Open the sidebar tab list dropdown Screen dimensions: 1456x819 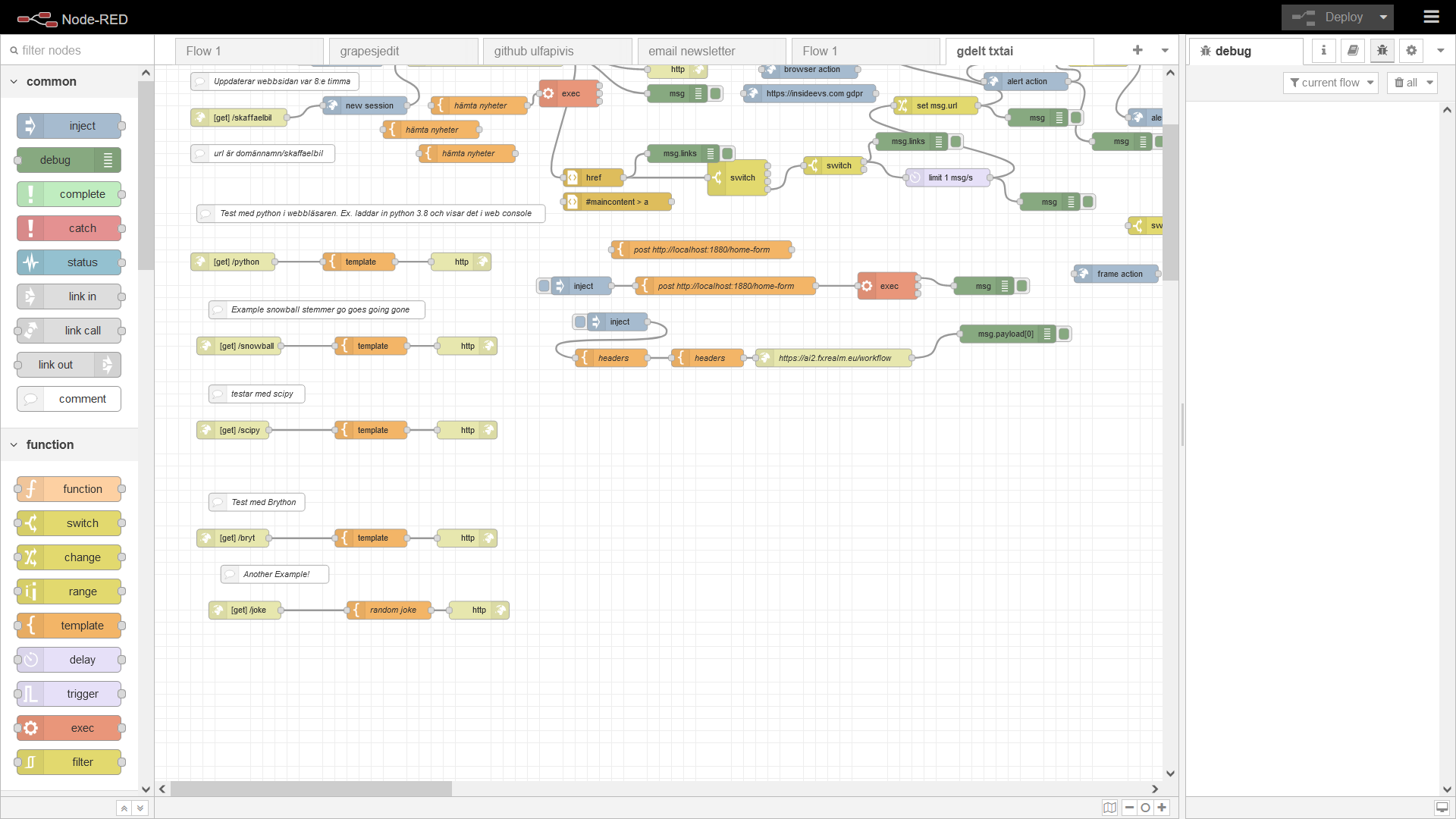pyautogui.click(x=1441, y=51)
